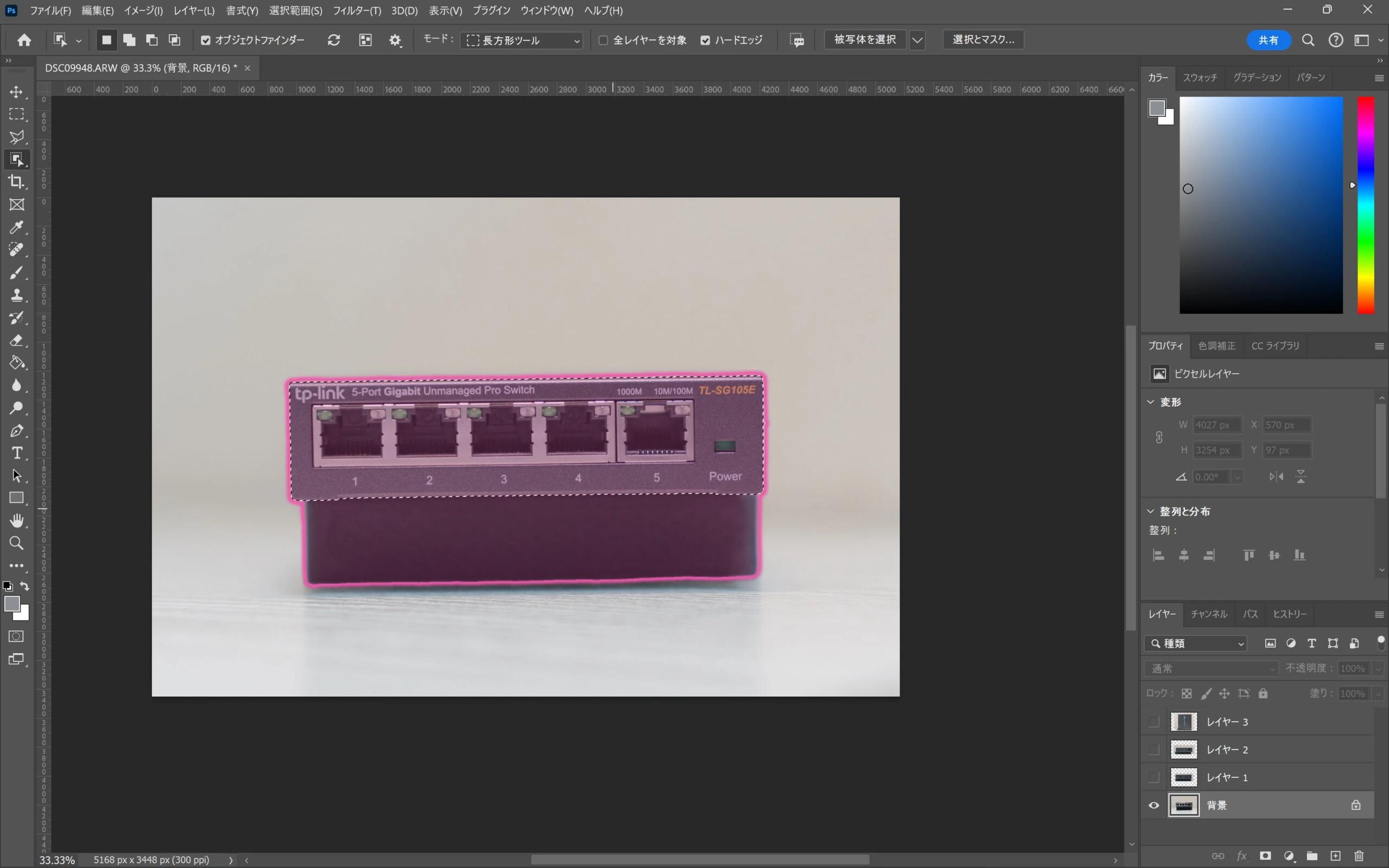Select the Horizontal Type tool
Viewport: 1389px width, 868px height.
[17, 453]
